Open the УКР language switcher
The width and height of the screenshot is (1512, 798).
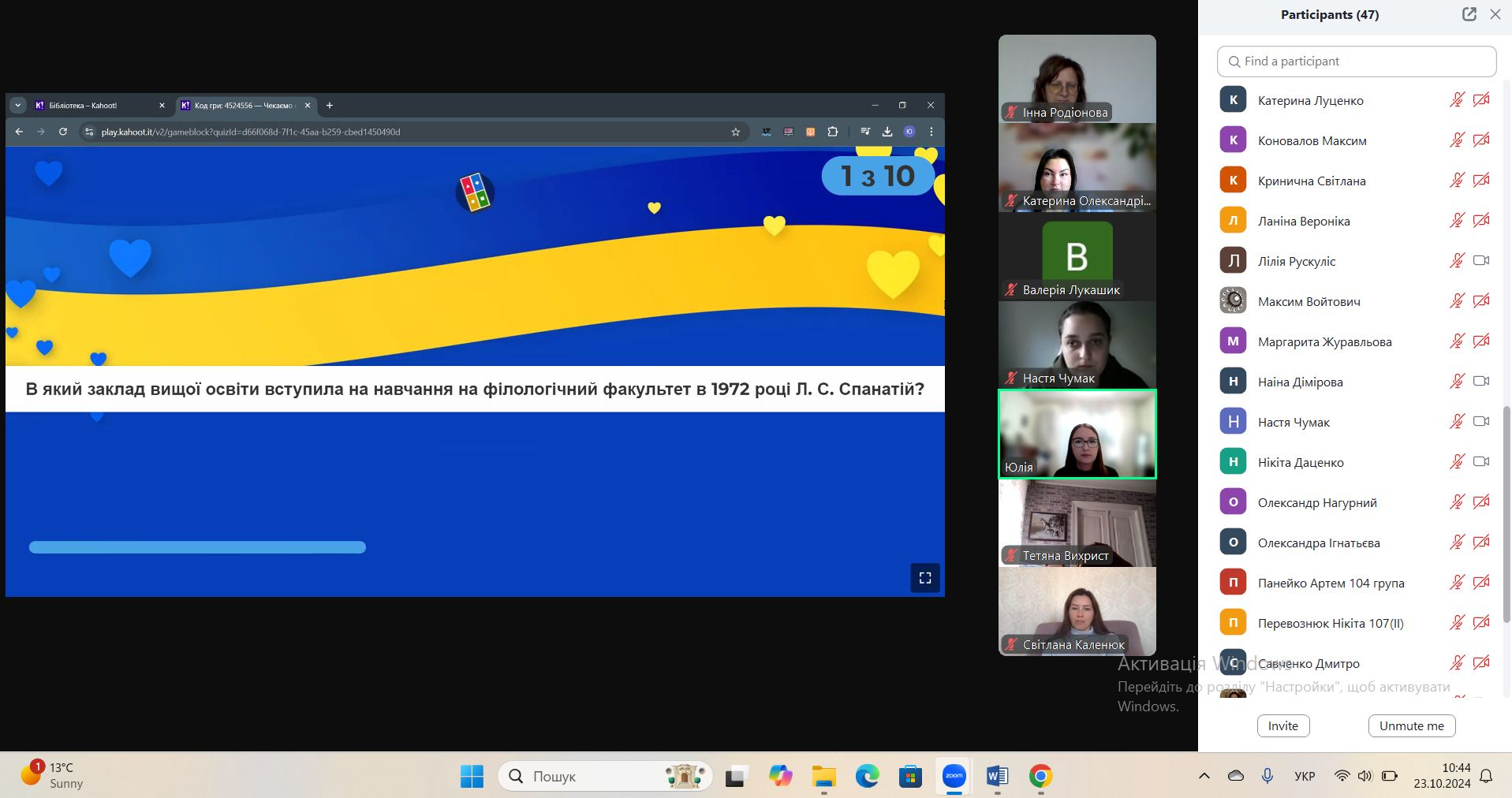[x=1305, y=777]
